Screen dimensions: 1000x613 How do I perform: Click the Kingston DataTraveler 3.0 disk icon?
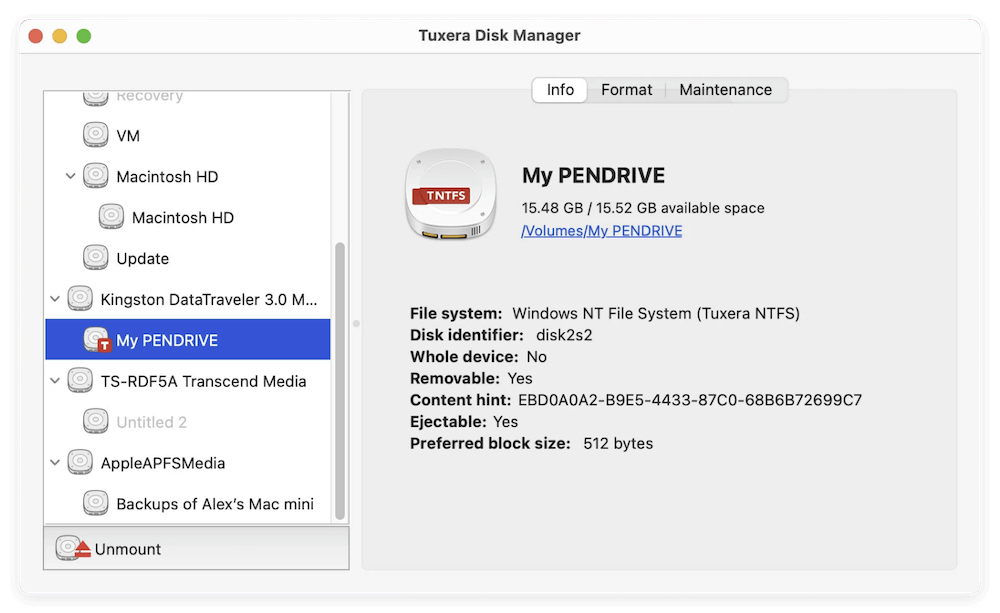78,298
